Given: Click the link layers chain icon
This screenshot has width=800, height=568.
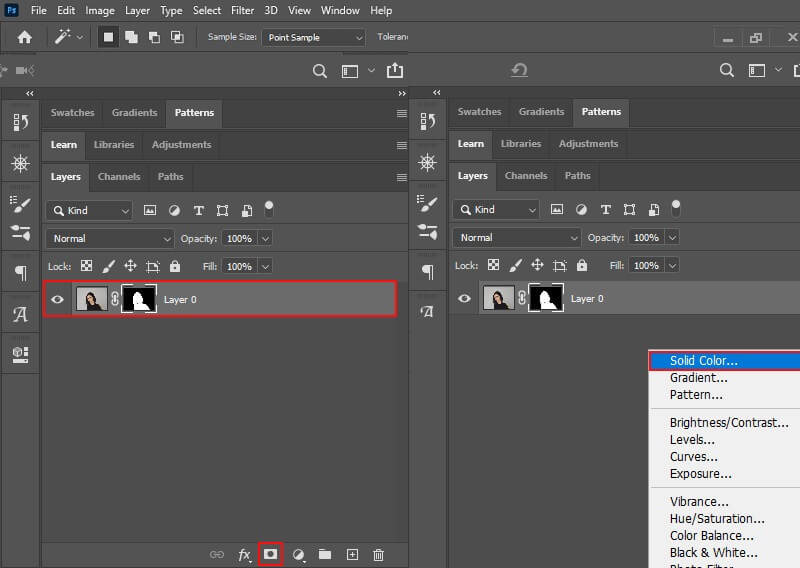Looking at the screenshot, I should point(217,554).
